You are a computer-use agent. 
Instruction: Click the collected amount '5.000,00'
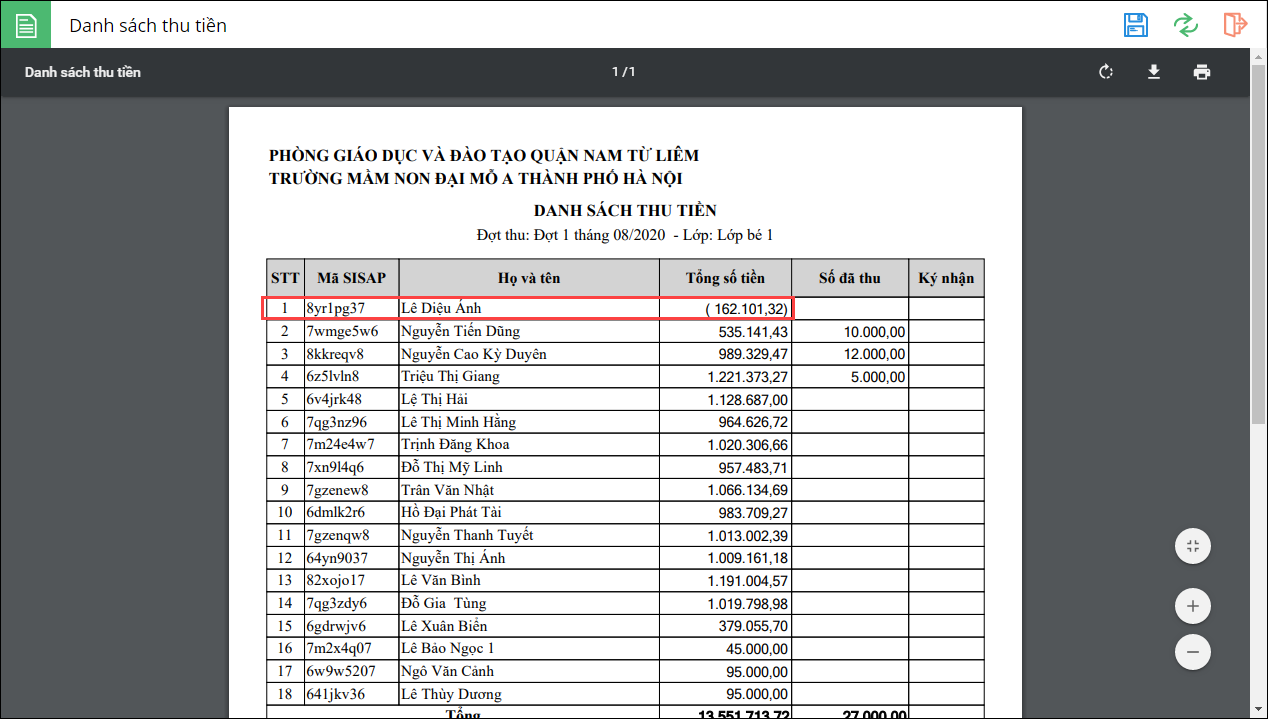pyautogui.click(x=879, y=377)
